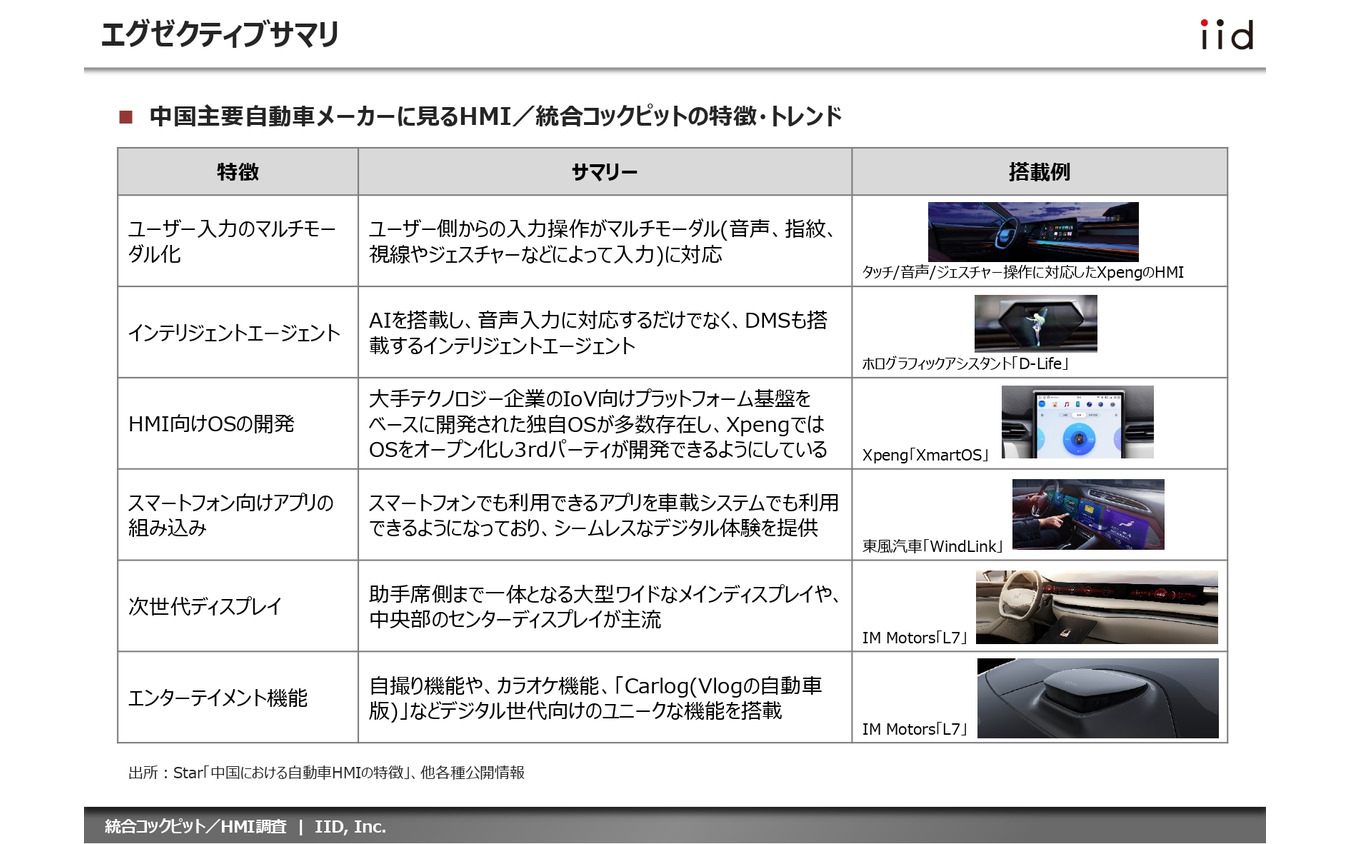This screenshot has height=844, width=1350.
Task: Click the summary about 大型ワイドなメインディスプレイ
Action: (x=603, y=607)
